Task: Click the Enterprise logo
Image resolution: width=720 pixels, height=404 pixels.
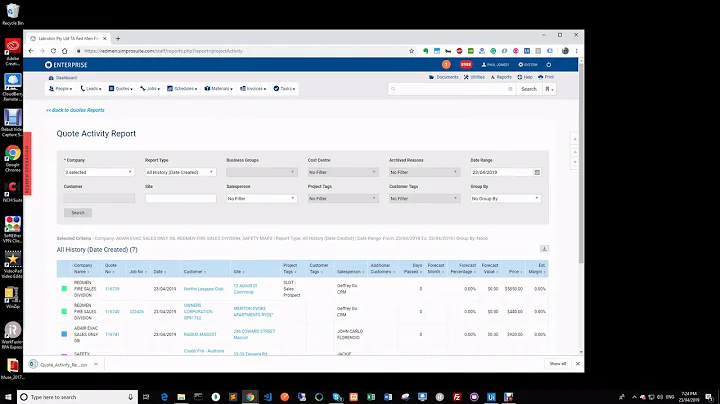Action: point(66,65)
